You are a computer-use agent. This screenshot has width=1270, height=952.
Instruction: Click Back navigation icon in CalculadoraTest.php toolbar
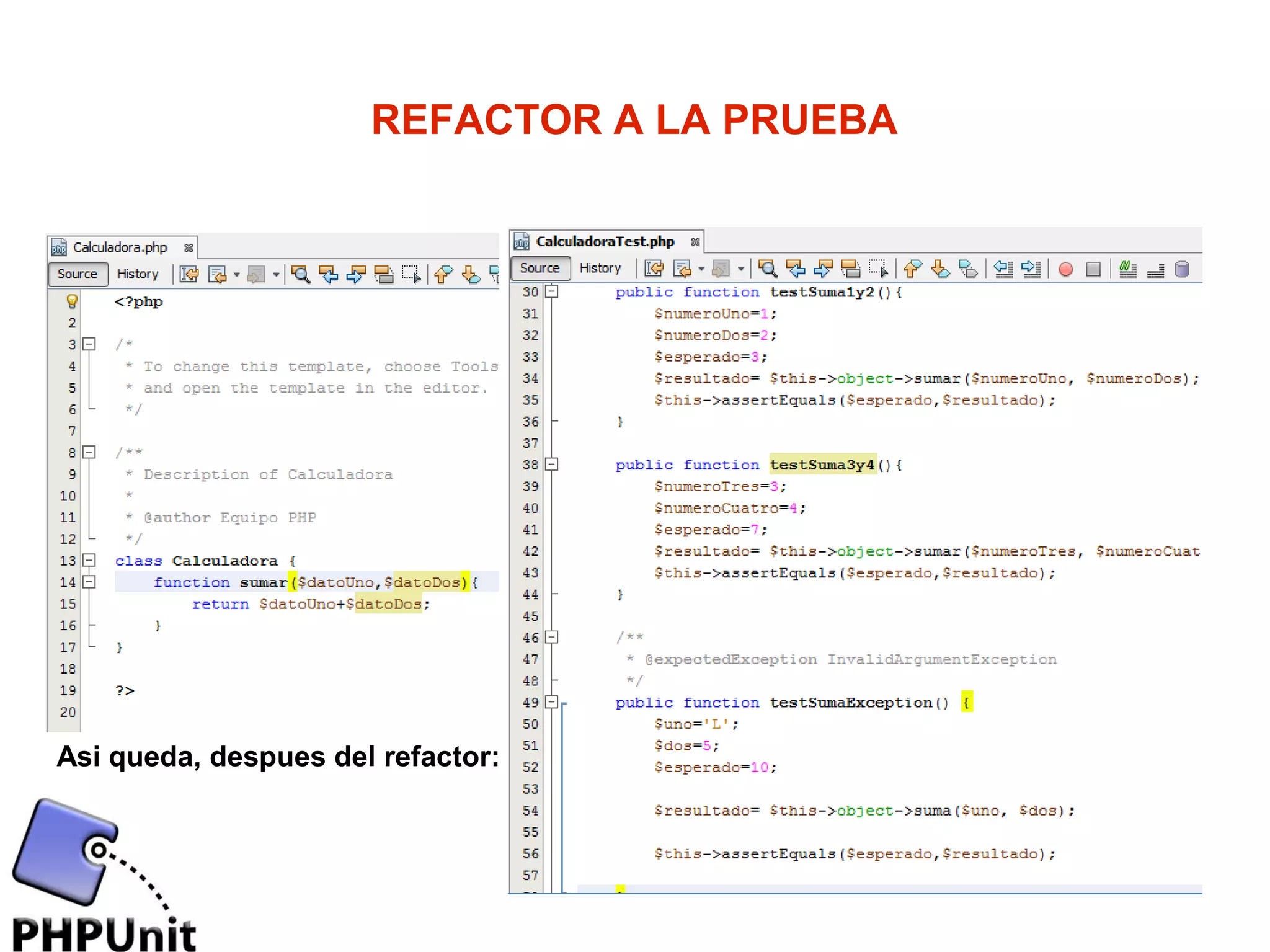pos(682,269)
